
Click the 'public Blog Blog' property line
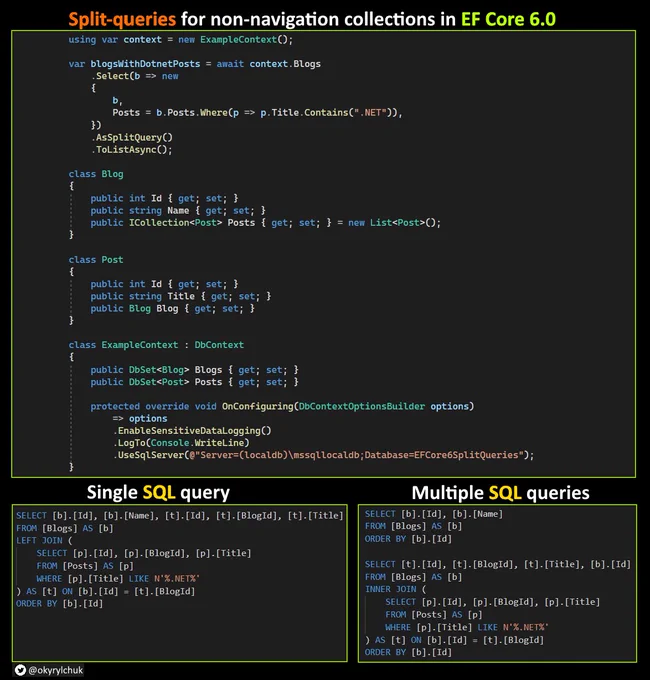tap(172, 308)
